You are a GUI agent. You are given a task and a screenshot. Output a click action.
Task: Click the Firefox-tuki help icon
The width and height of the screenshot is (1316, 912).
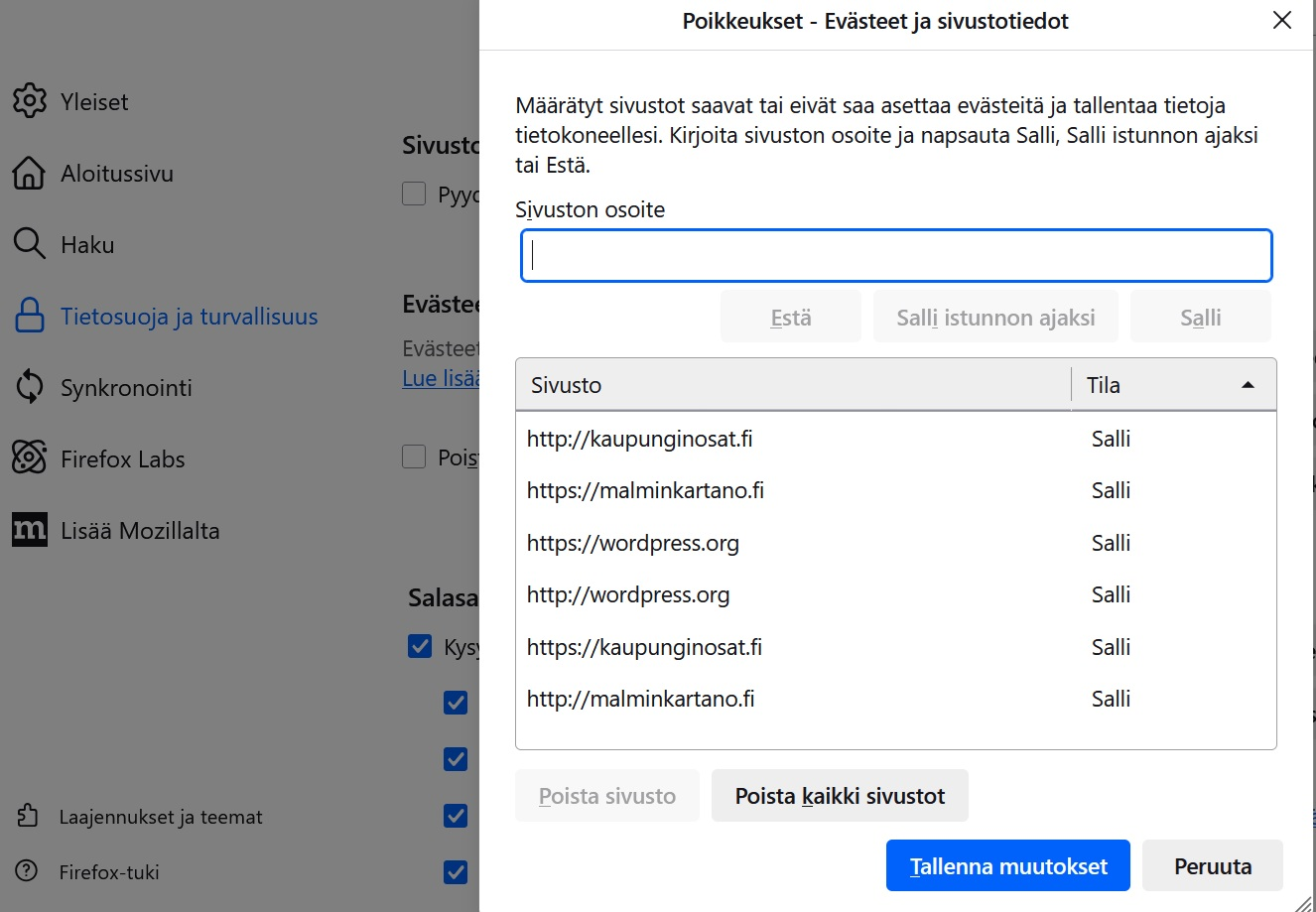[x=28, y=871]
